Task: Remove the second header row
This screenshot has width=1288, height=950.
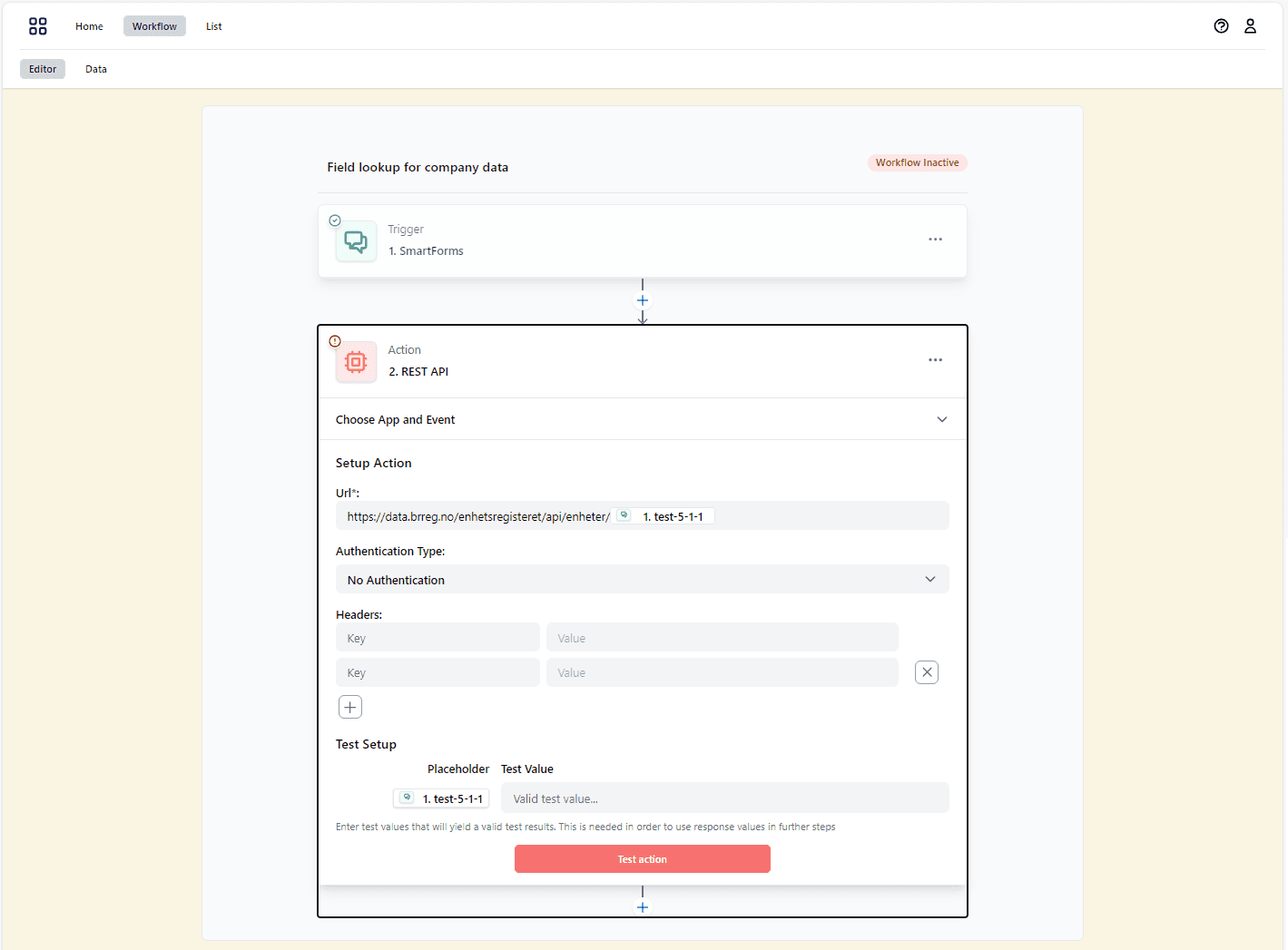Action: [926, 671]
